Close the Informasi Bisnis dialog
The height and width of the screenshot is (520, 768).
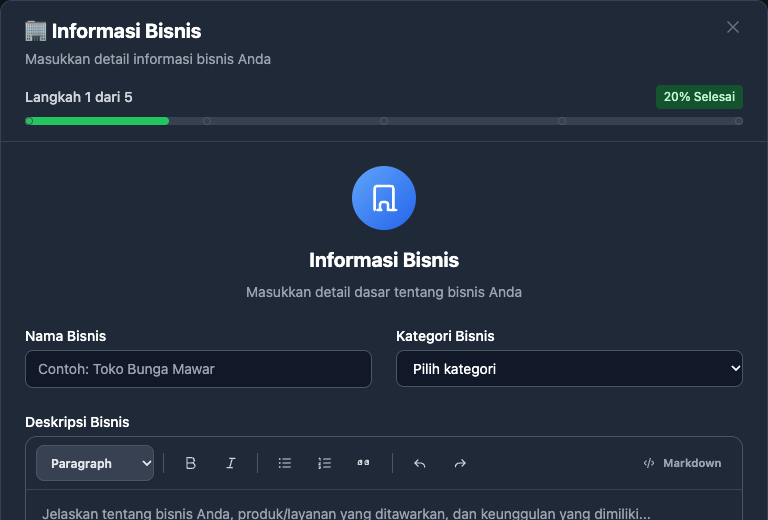733,27
